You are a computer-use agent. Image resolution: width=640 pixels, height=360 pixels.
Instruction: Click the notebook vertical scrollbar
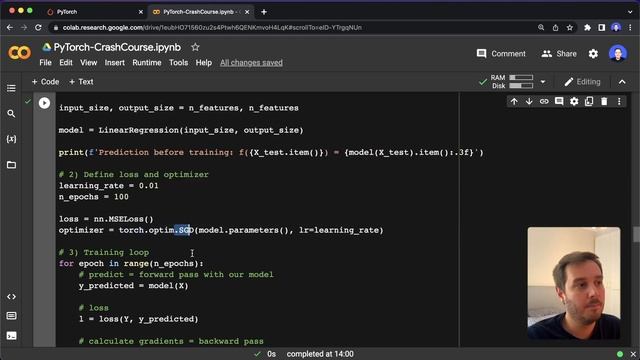coord(636,234)
